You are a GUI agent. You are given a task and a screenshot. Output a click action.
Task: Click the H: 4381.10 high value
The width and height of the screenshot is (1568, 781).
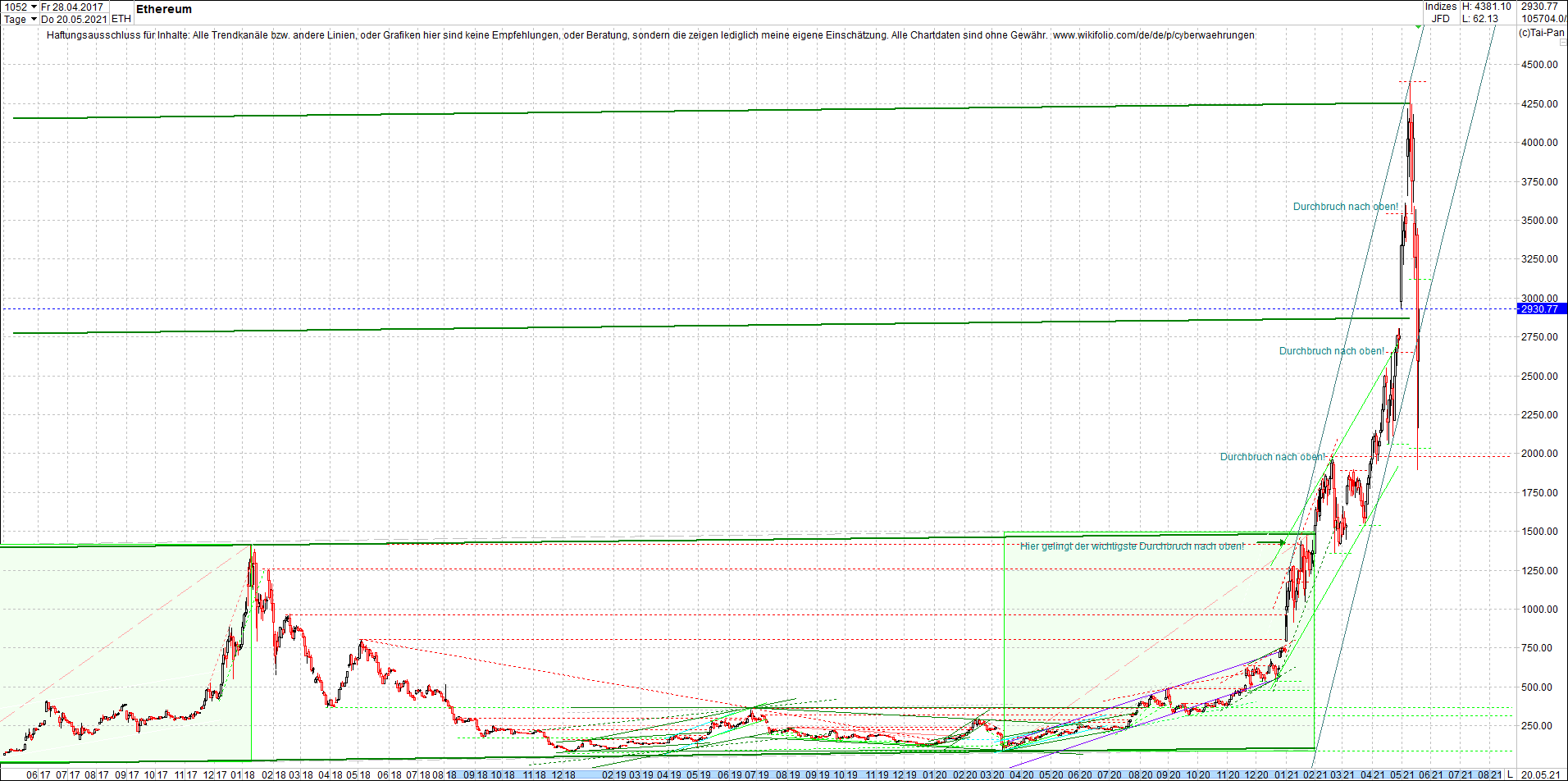1487,7
